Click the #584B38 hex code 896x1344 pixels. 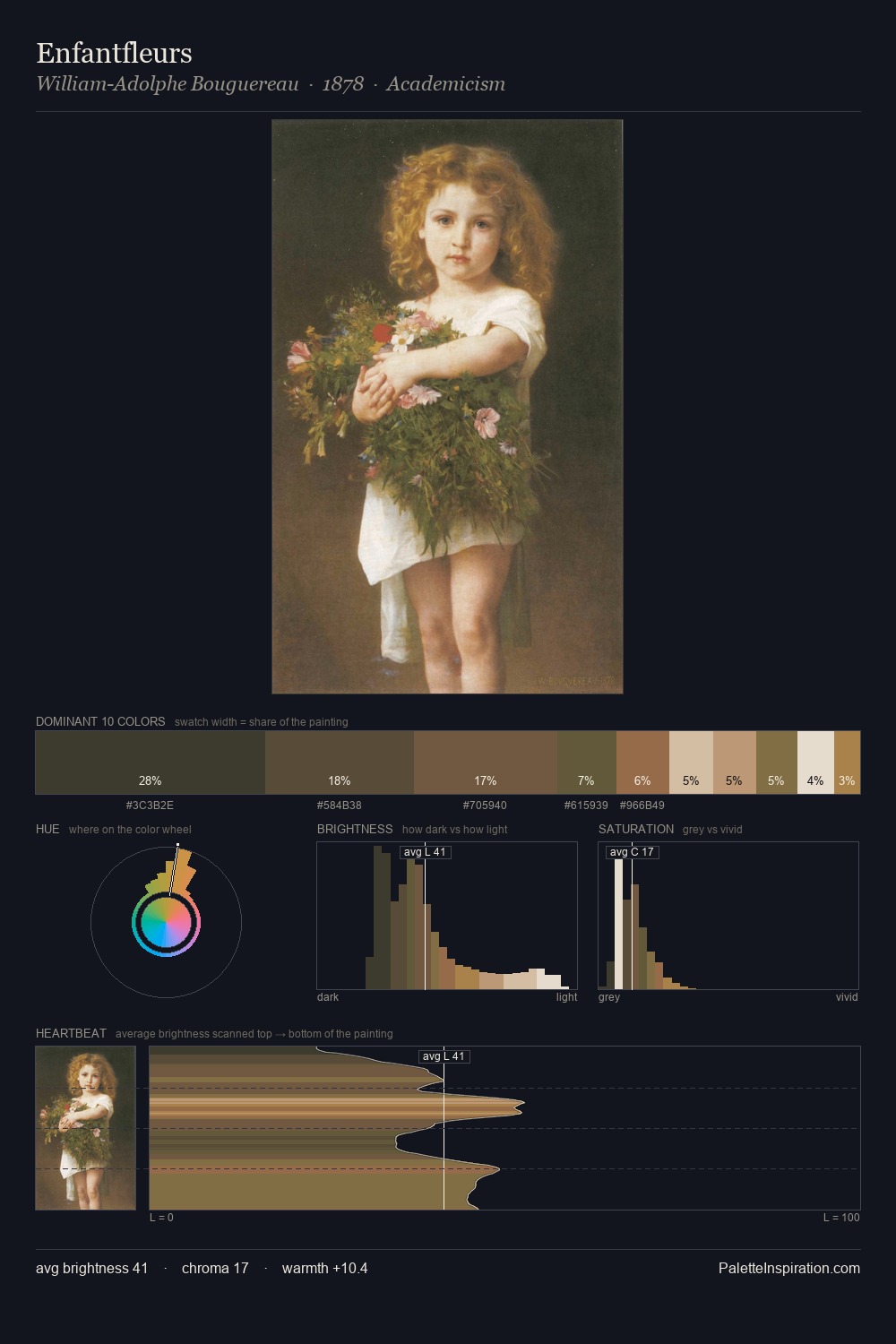click(x=340, y=806)
